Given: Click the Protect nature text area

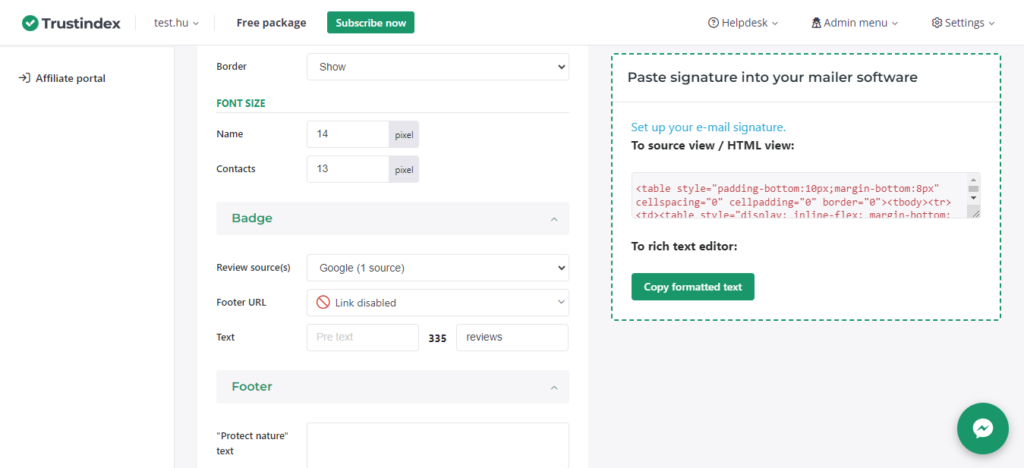Looking at the screenshot, I should [x=437, y=445].
